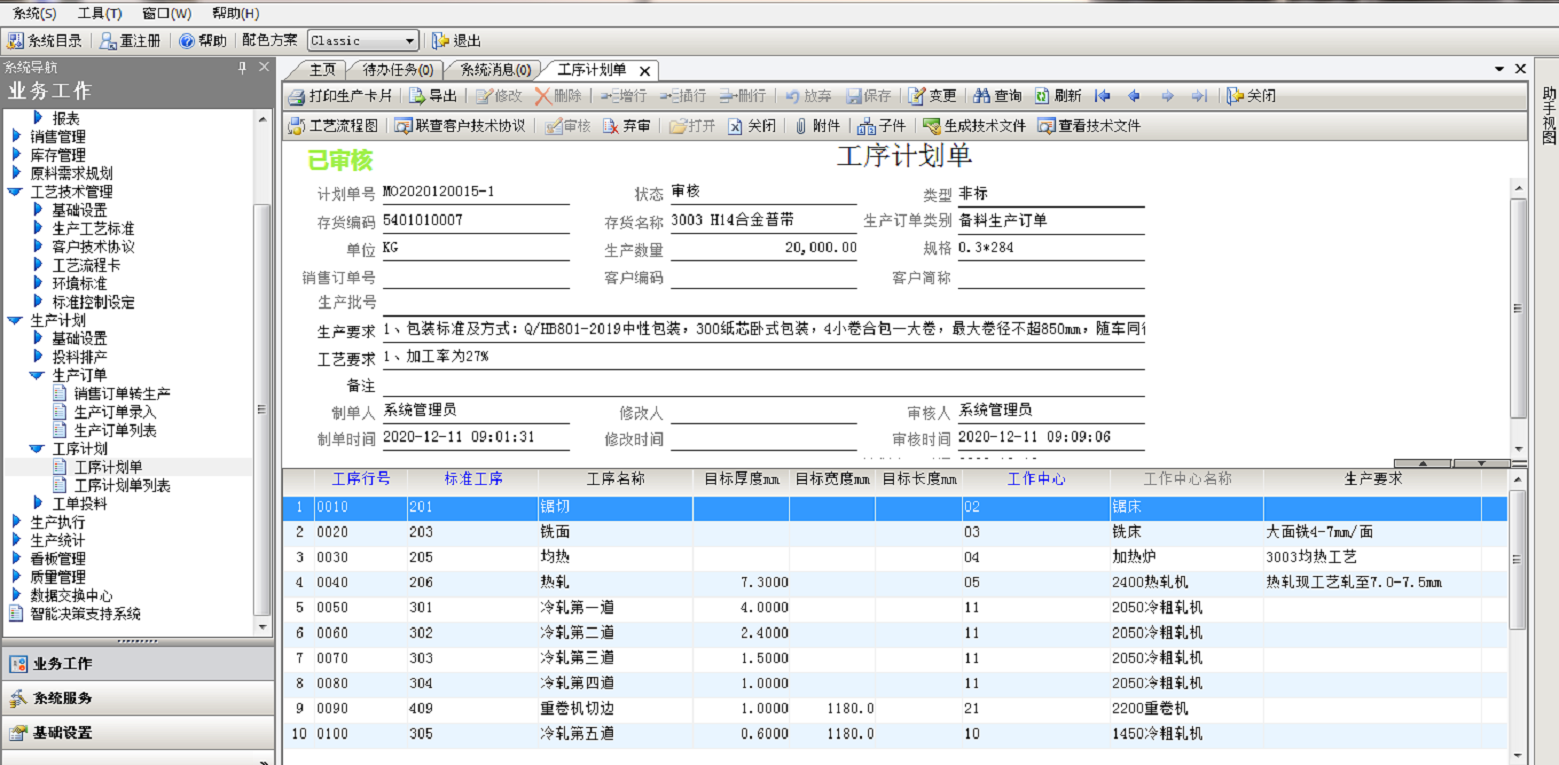Click the 打印生产卡片 print icon

(296, 97)
